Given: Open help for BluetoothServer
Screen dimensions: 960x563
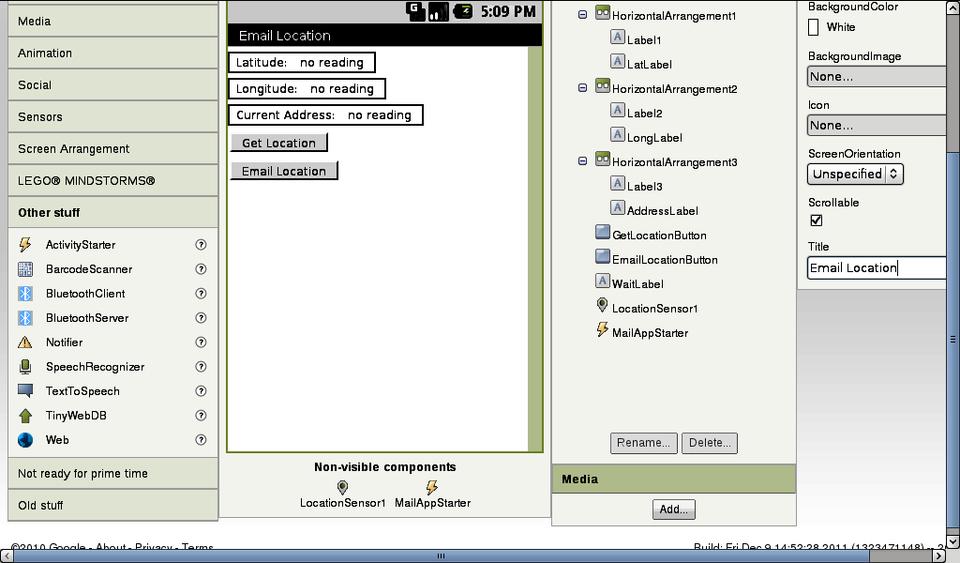Looking at the screenshot, I should click(201, 318).
